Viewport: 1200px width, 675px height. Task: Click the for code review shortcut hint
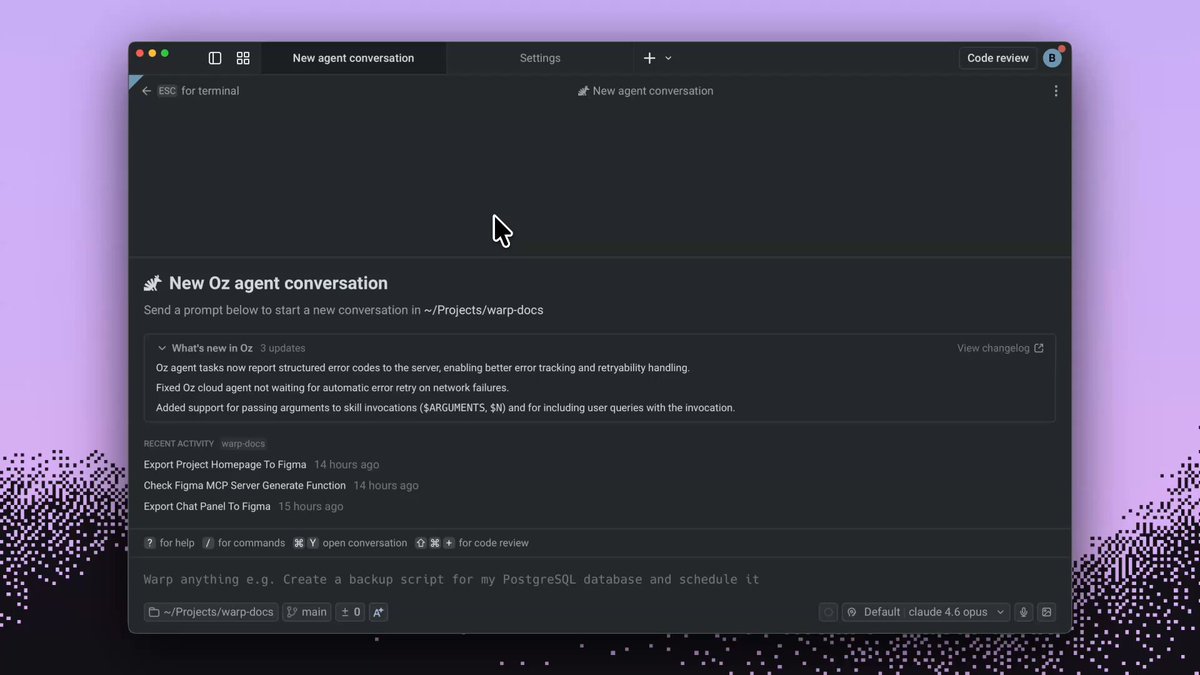[472, 543]
